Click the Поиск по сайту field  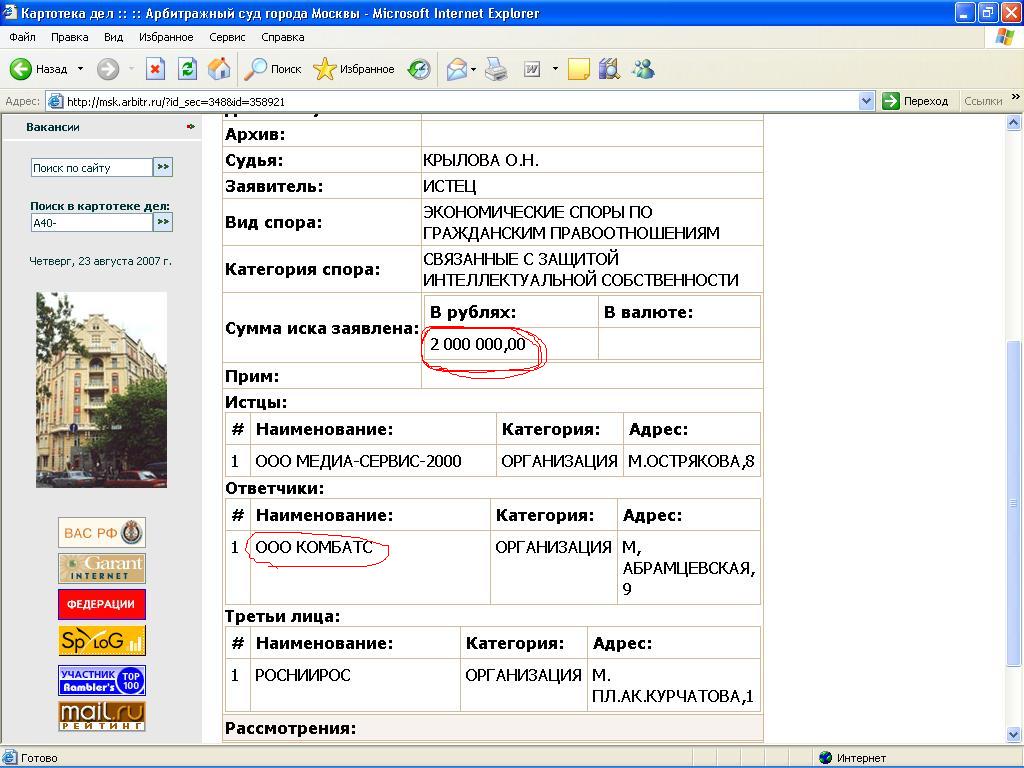91,168
